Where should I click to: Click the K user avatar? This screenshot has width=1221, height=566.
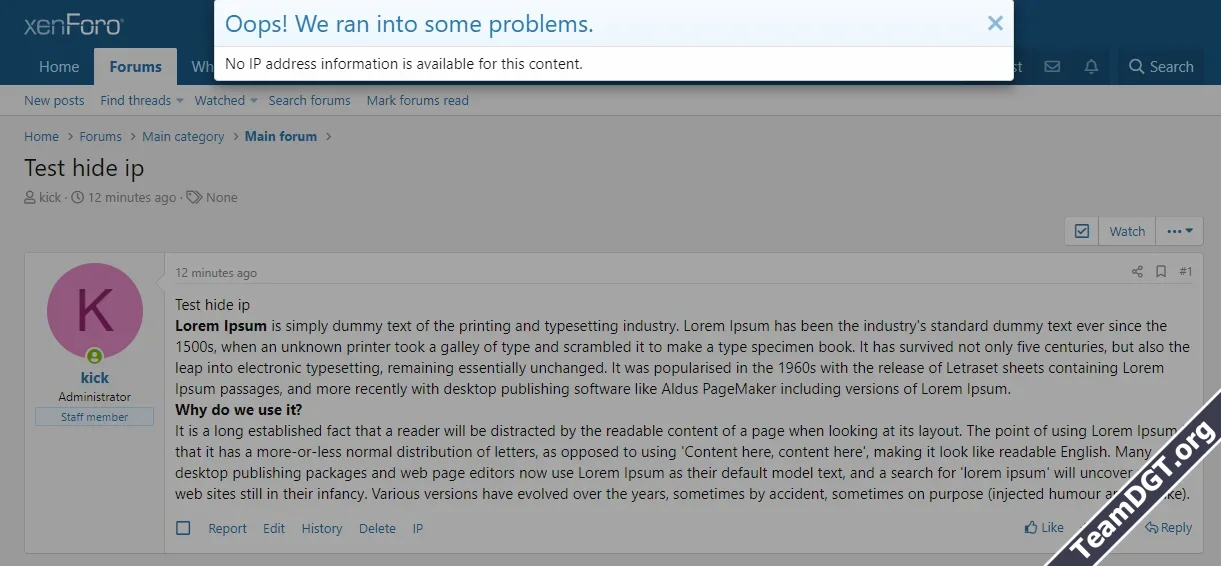(94, 310)
